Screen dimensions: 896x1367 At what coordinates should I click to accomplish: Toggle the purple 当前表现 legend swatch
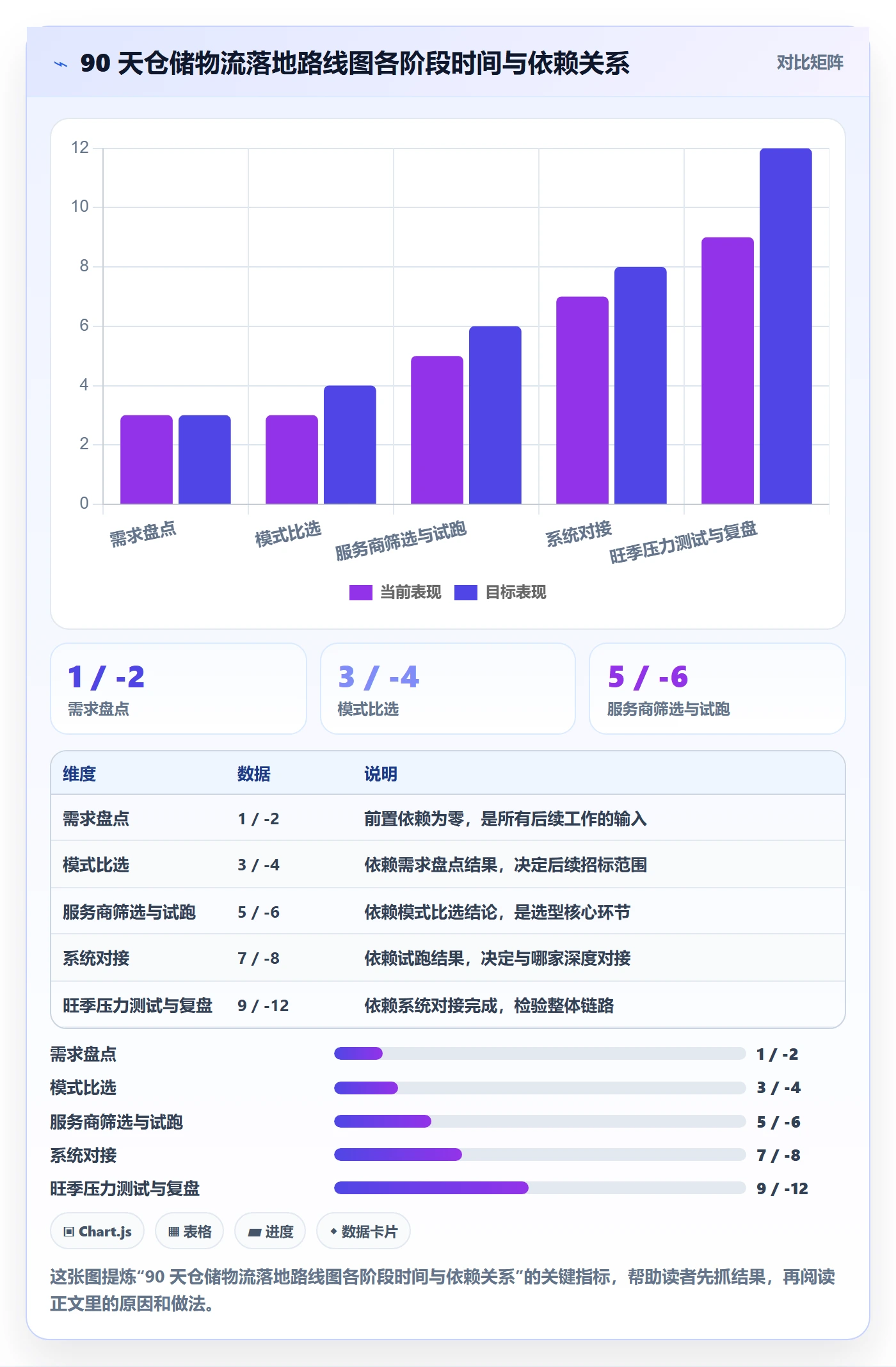click(360, 593)
